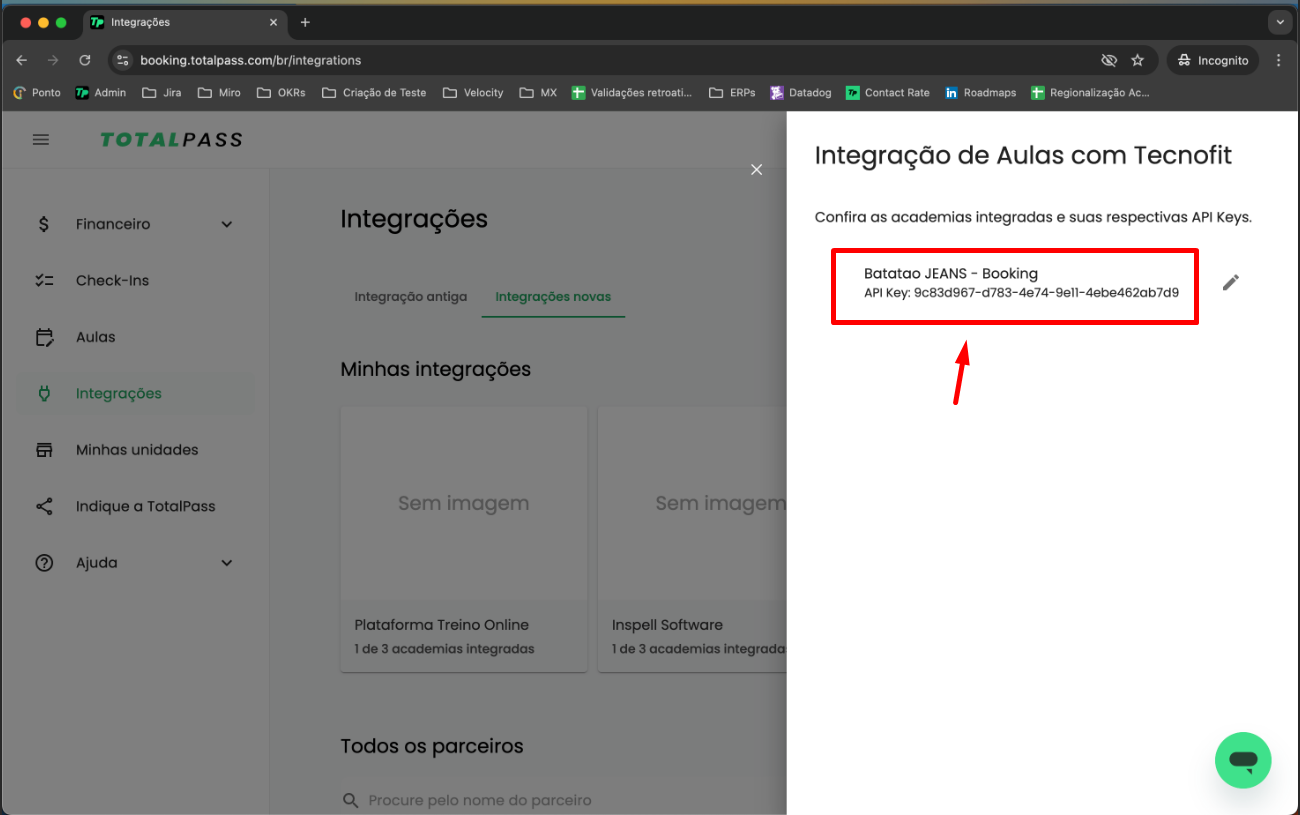Click the Integração de Aulas com Tecnofit title
Screen dimensions: 1300x815
point(1023,155)
